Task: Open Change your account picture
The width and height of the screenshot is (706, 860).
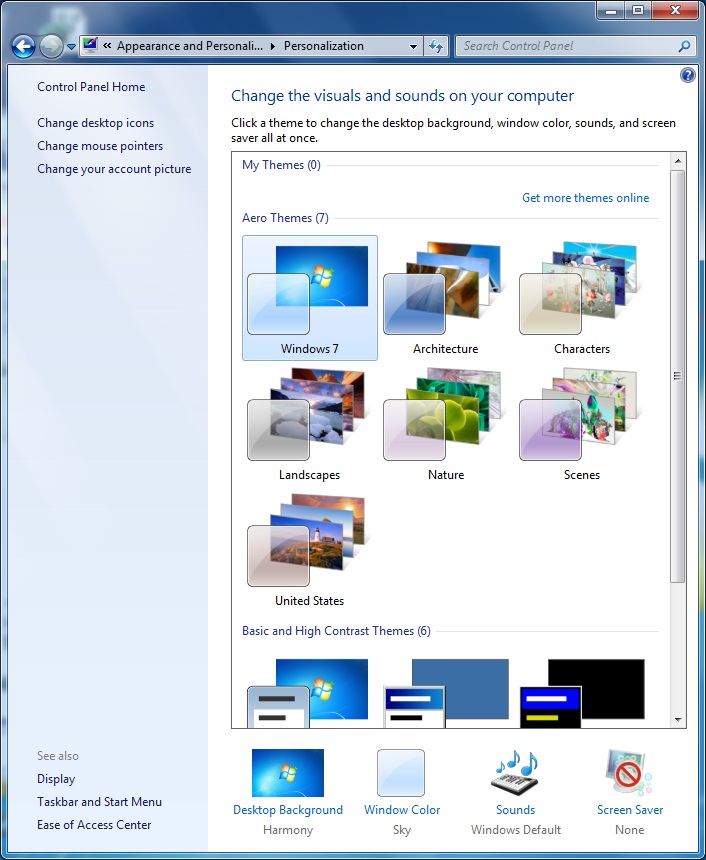Action: point(114,169)
